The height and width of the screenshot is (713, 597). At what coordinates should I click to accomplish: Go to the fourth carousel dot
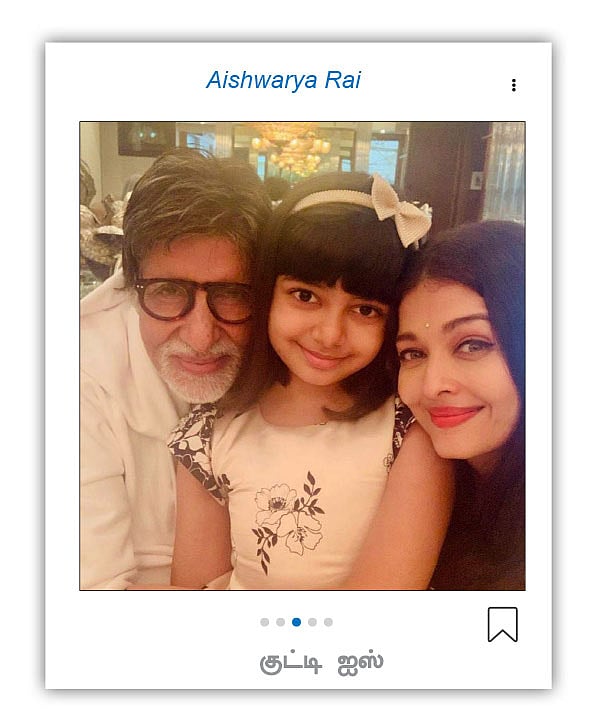[x=312, y=622]
